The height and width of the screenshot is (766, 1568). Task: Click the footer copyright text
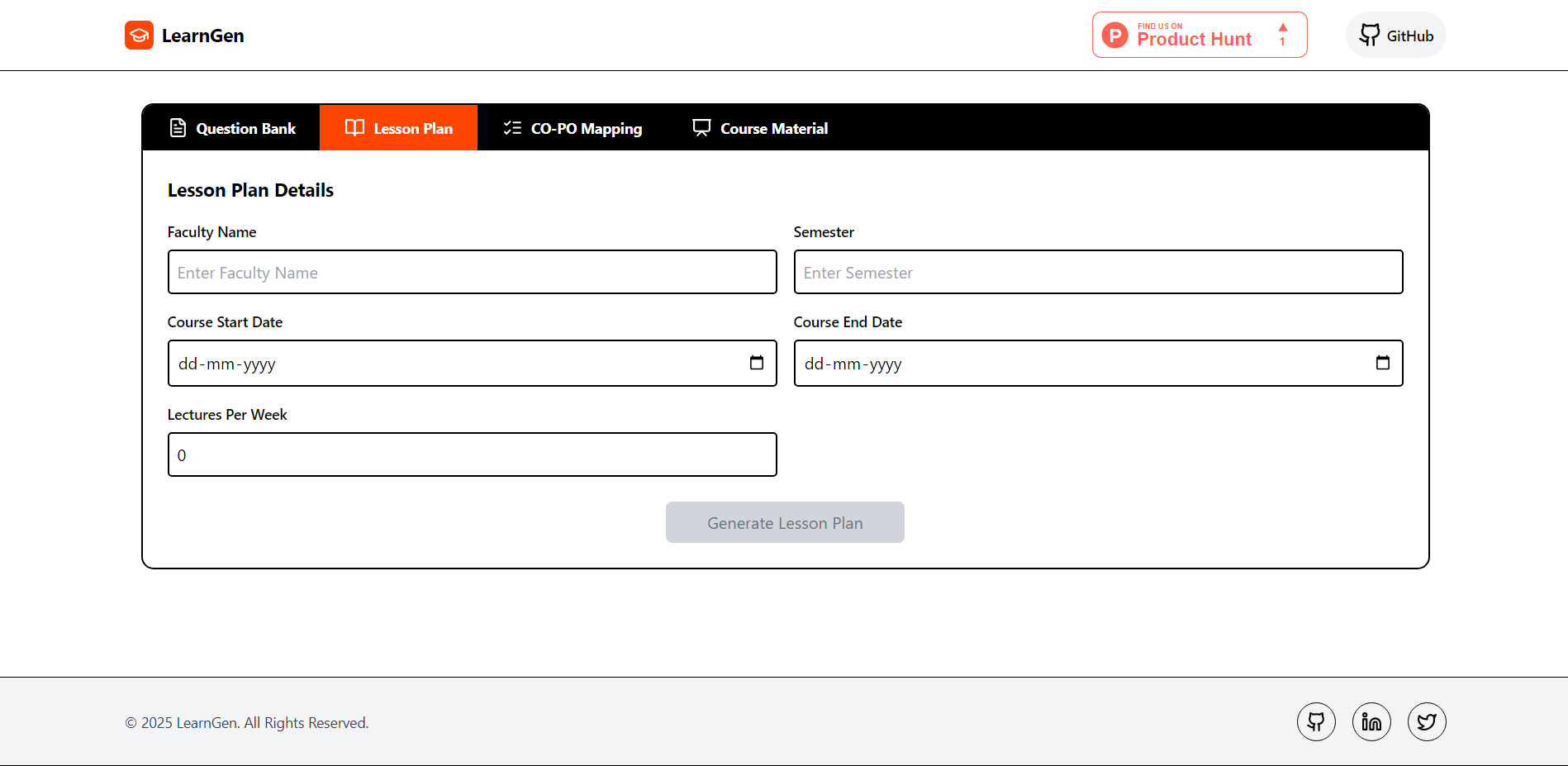point(247,723)
